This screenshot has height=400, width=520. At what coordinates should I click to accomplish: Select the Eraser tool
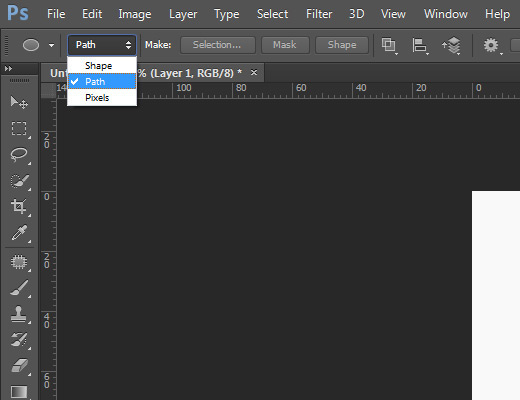[x=20, y=366]
